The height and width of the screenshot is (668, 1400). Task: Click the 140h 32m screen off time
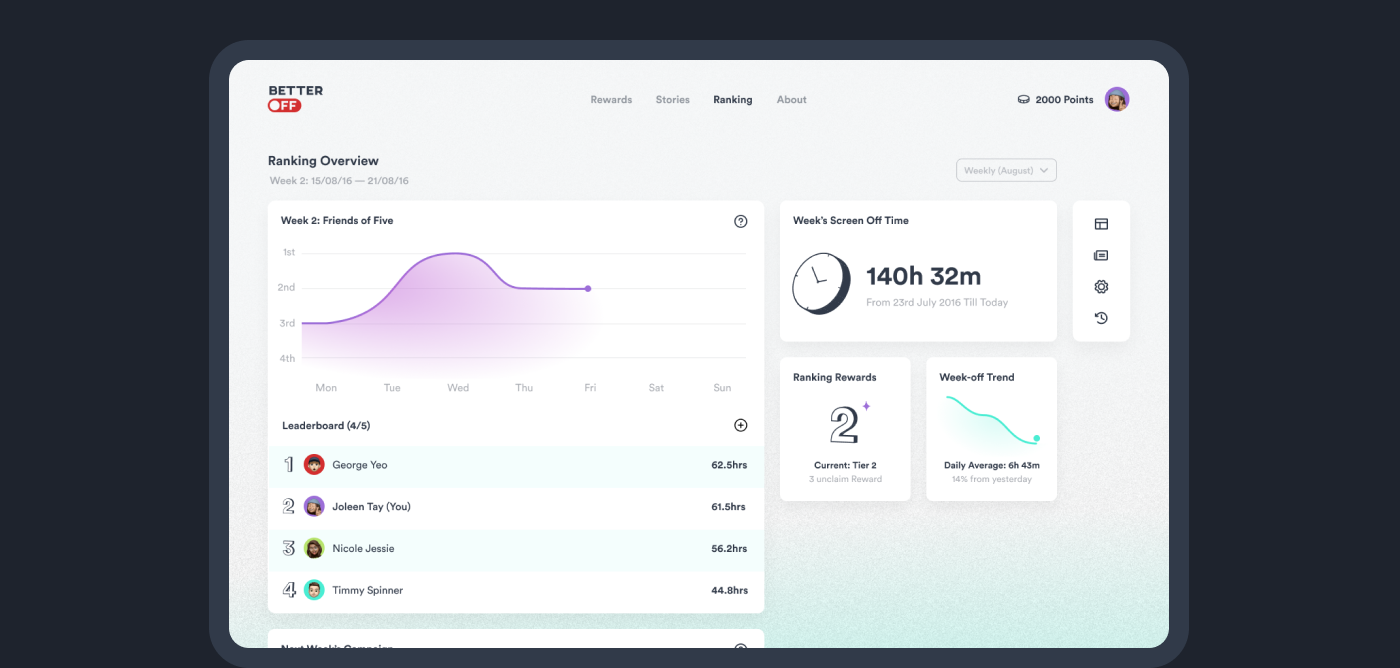coord(923,277)
